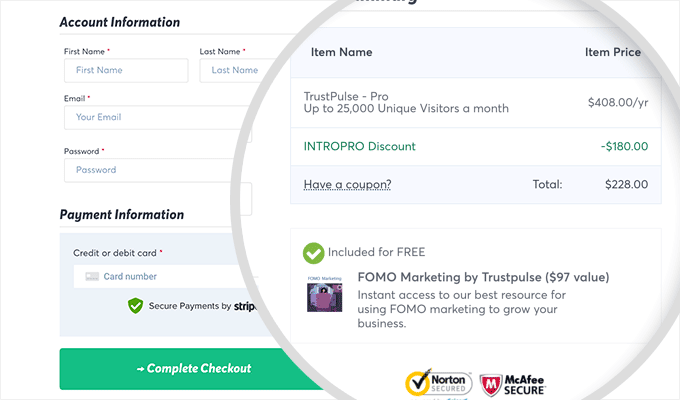Click the Item Name column header
The height and width of the screenshot is (400, 680).
click(x=342, y=52)
